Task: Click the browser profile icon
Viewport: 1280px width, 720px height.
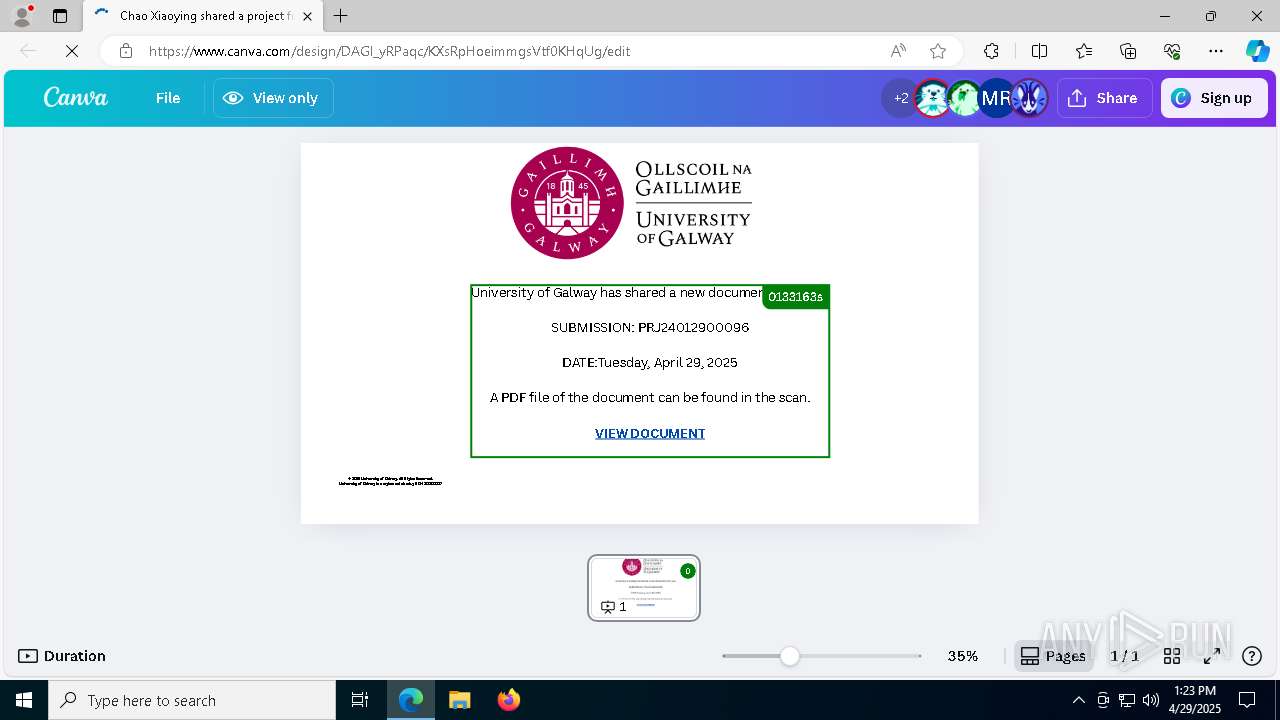Action: pos(22,16)
